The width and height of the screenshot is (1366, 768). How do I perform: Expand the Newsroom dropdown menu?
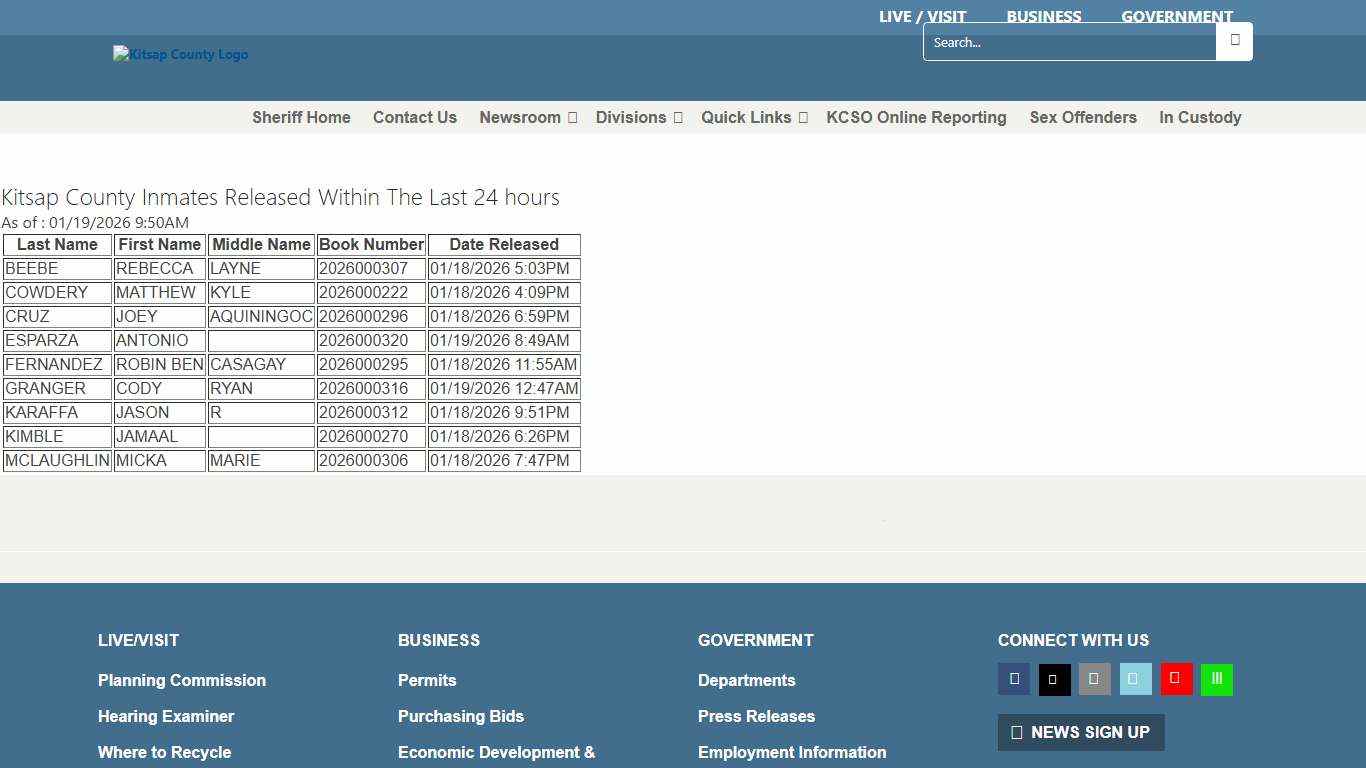pos(527,117)
